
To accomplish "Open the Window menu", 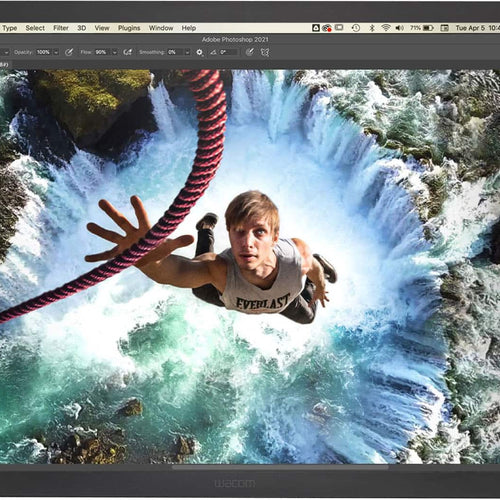I will coord(161,28).
